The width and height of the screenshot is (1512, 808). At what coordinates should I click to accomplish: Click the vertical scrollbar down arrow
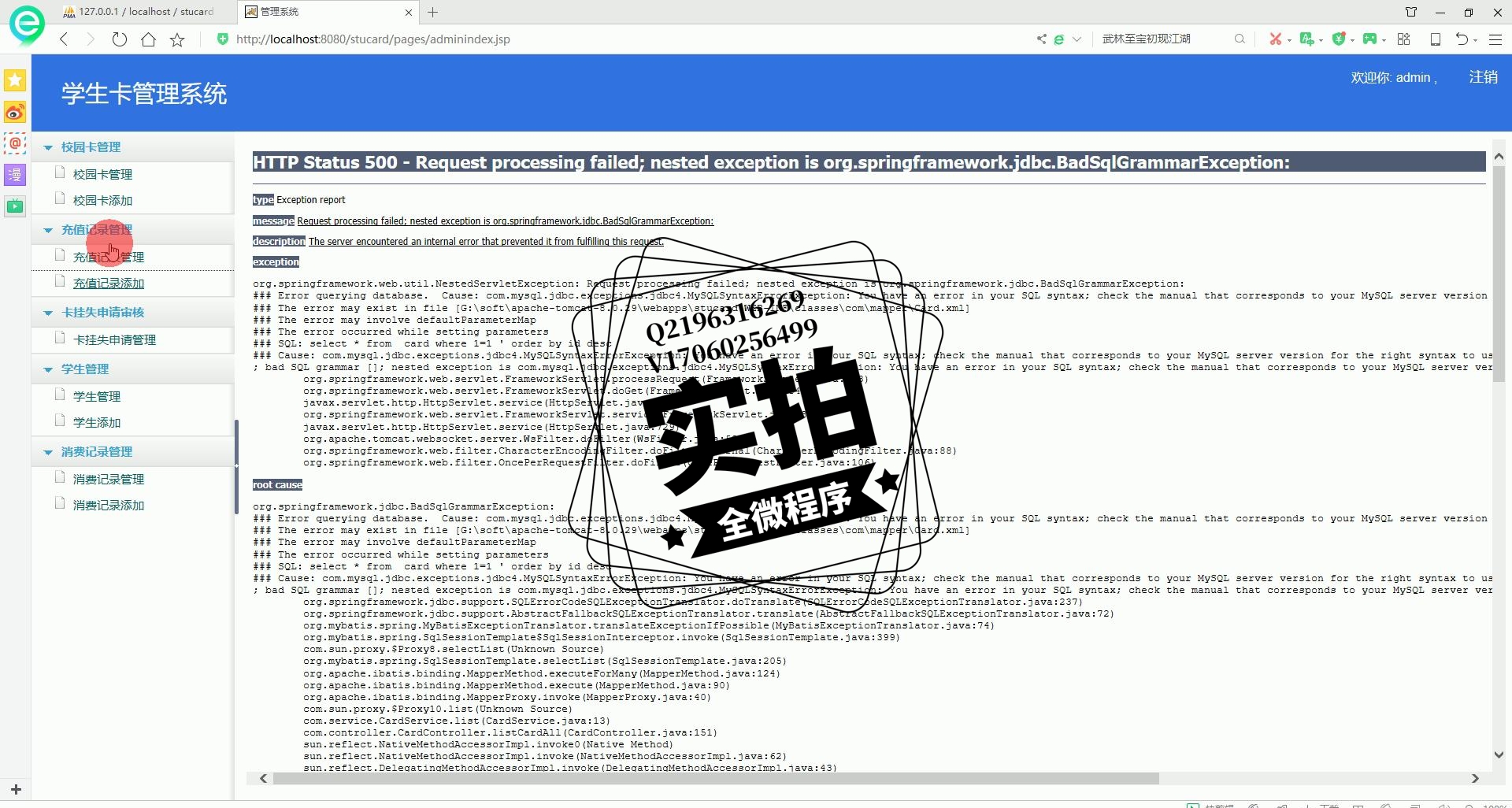click(1499, 754)
